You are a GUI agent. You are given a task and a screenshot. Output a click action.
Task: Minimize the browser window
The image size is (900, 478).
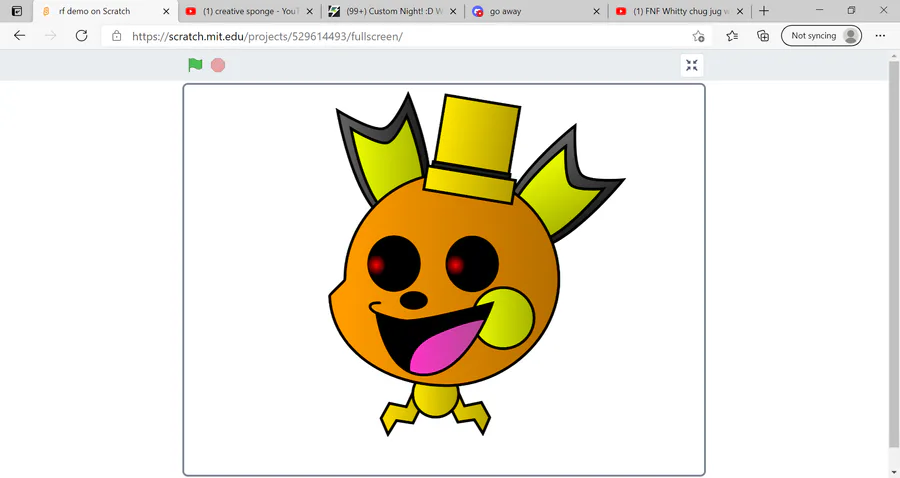819,10
